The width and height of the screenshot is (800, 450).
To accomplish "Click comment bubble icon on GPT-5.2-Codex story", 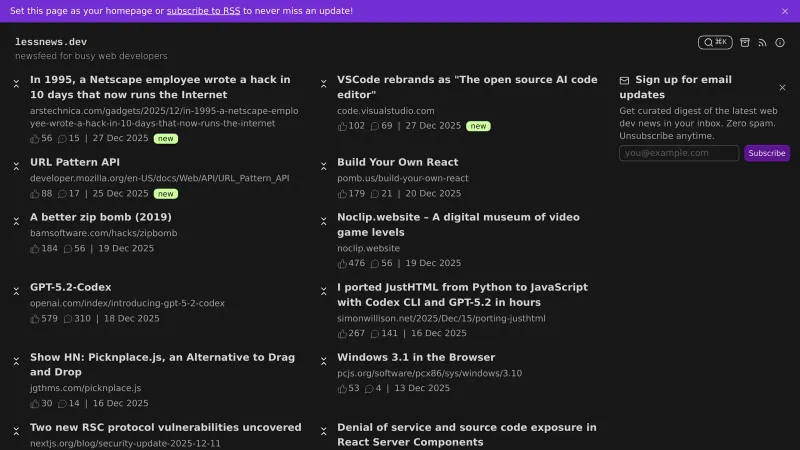I will coord(68,319).
